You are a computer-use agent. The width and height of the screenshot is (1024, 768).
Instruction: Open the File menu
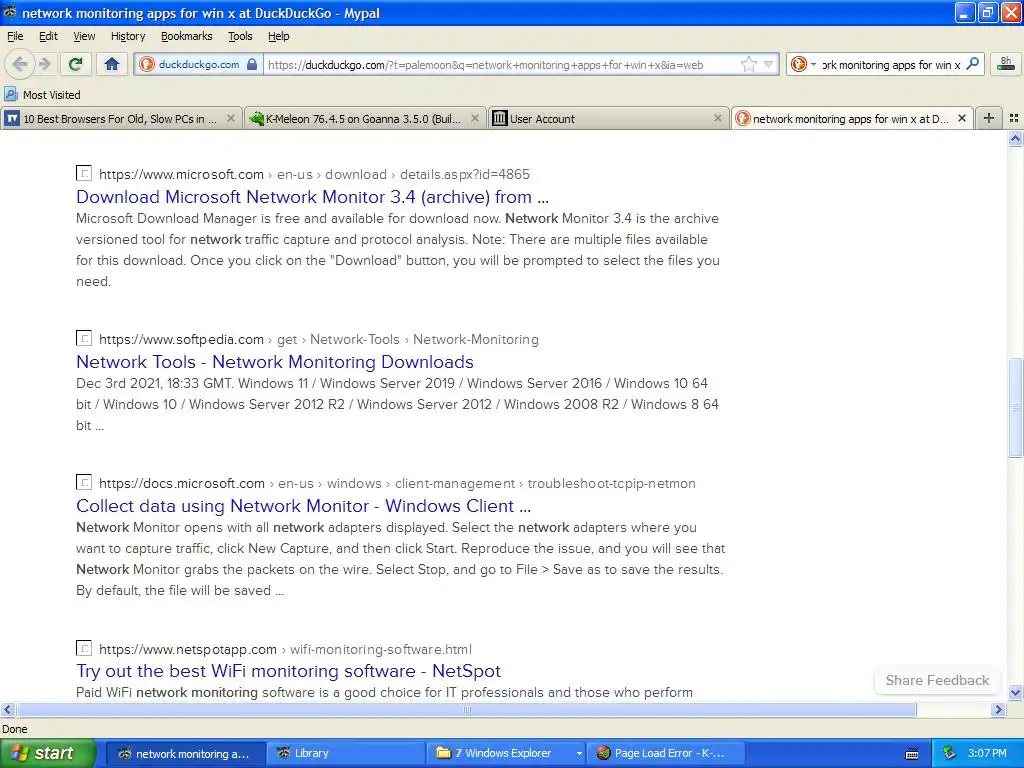(x=14, y=36)
